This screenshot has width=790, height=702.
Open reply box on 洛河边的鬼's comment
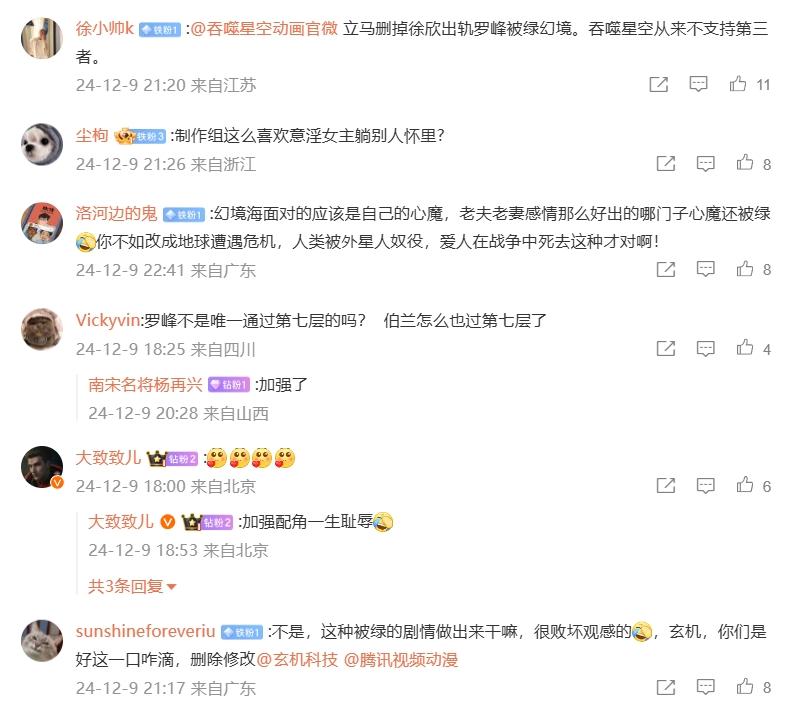tap(705, 269)
